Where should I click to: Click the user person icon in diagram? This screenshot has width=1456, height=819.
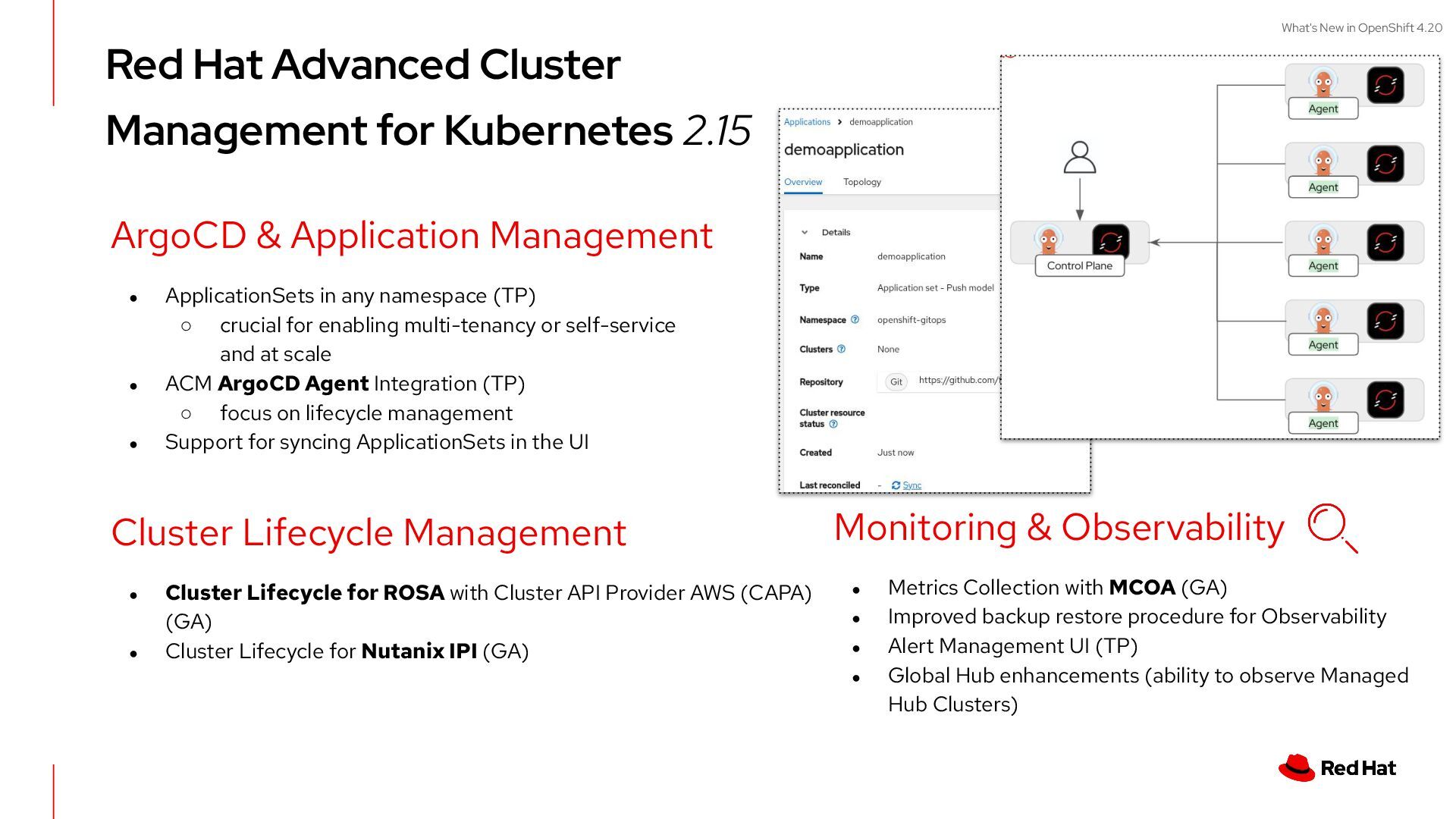tap(1079, 158)
